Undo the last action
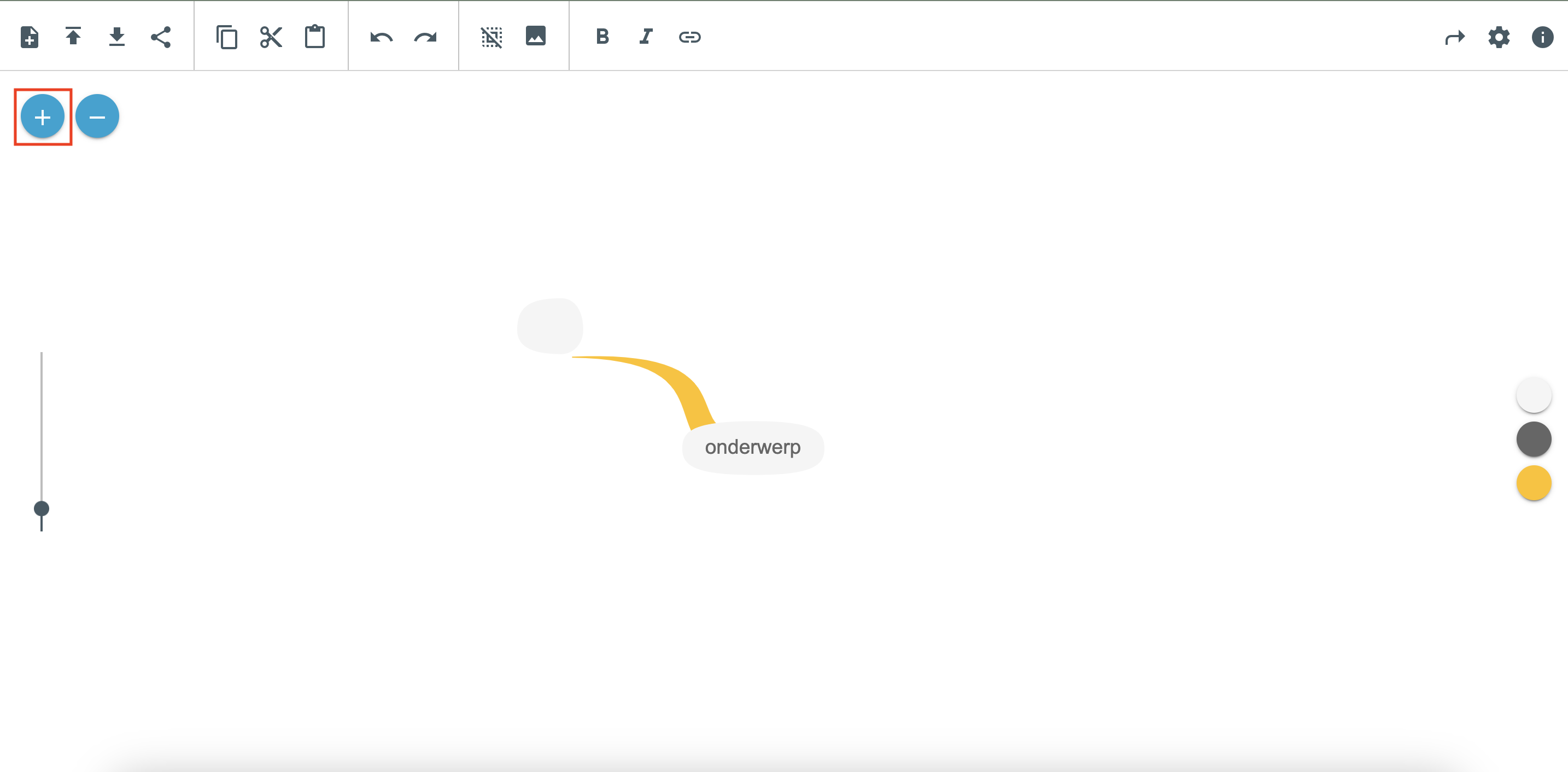 click(x=382, y=37)
